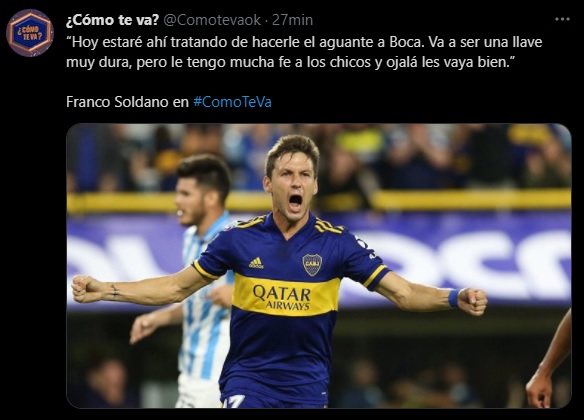
Task: Click the ¿Cómo te va? display name
Action: (x=112, y=20)
